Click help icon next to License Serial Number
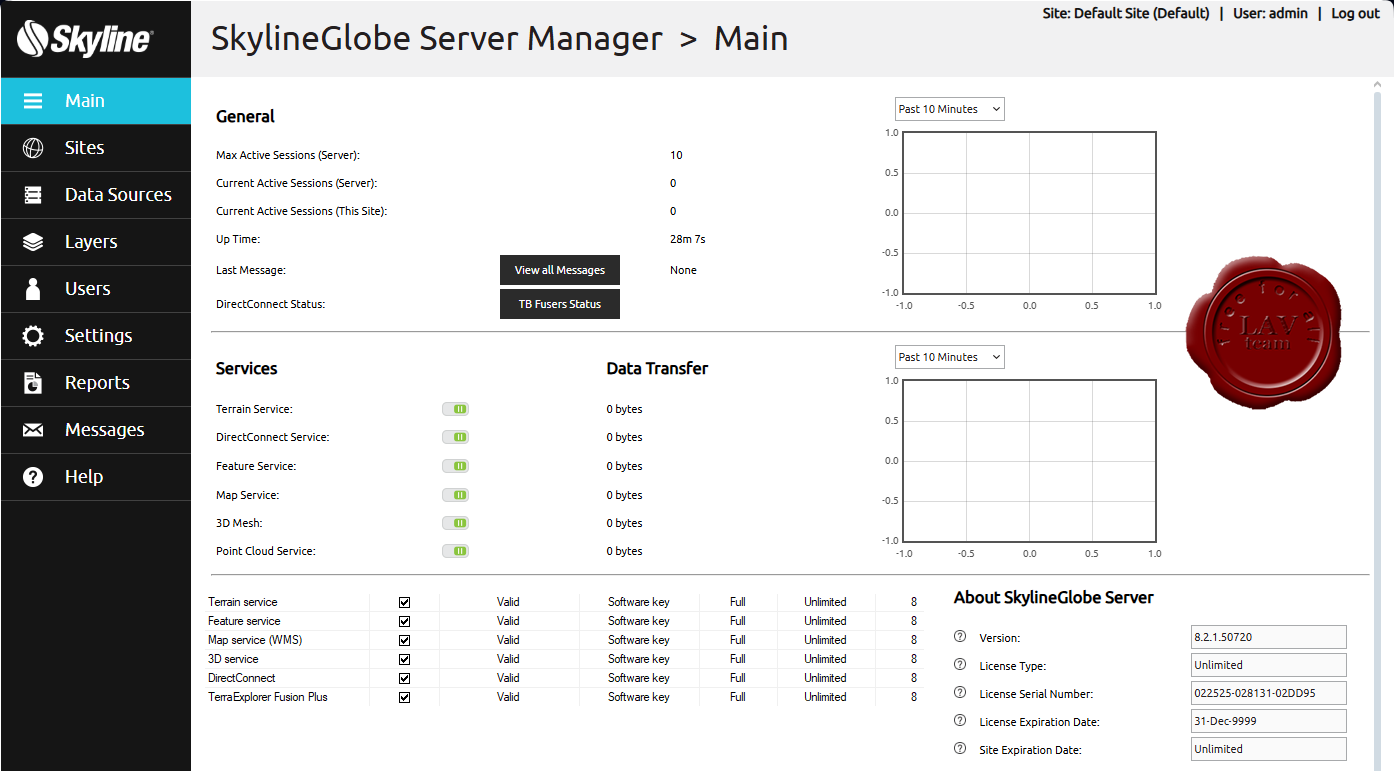Image resolution: width=1394 pixels, height=771 pixels. [960, 693]
